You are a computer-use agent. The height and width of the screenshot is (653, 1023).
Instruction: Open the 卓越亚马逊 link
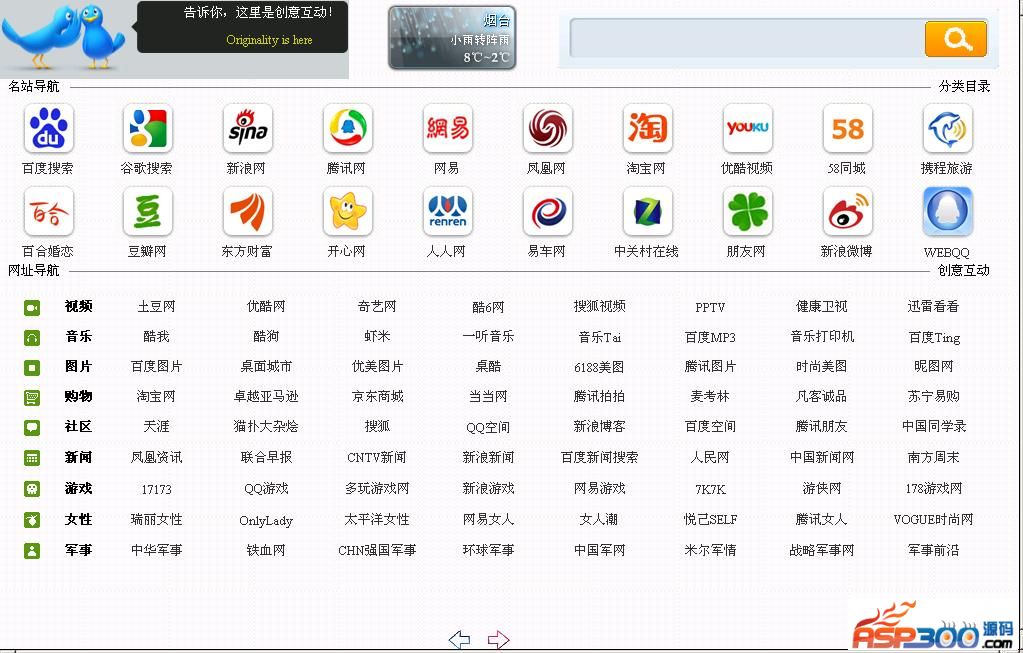pos(266,396)
